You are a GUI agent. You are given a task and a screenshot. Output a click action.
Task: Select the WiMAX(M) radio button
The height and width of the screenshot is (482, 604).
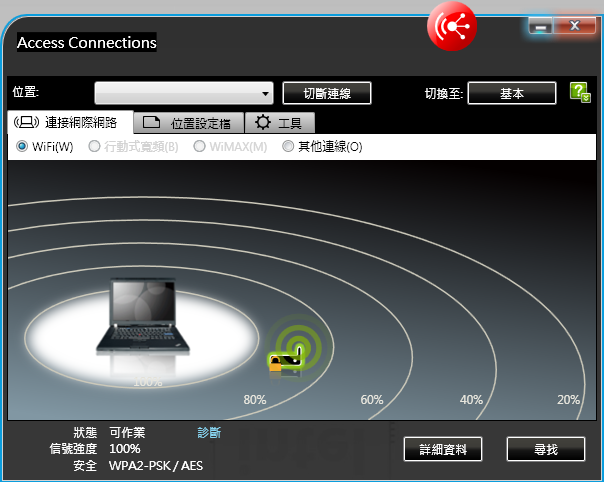(x=199, y=146)
